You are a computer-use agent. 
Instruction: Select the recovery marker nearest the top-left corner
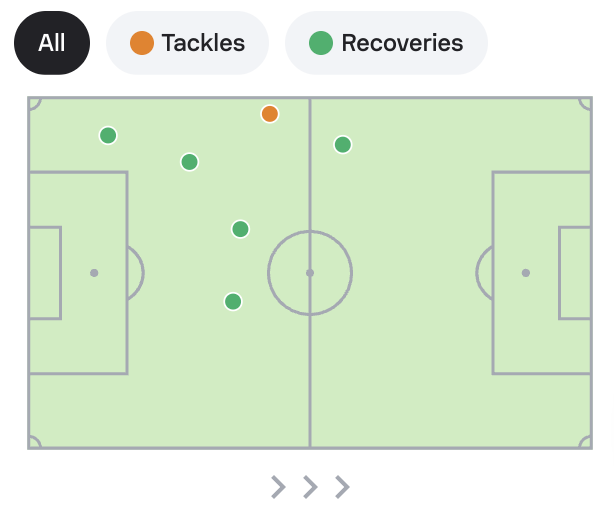coord(108,135)
